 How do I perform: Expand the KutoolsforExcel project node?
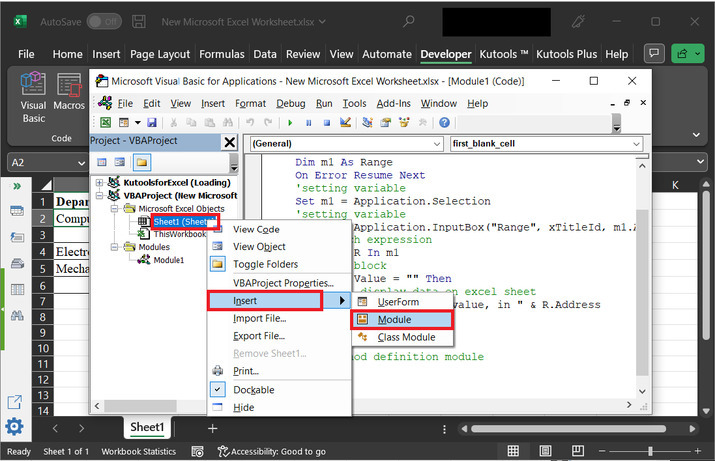tap(100, 183)
